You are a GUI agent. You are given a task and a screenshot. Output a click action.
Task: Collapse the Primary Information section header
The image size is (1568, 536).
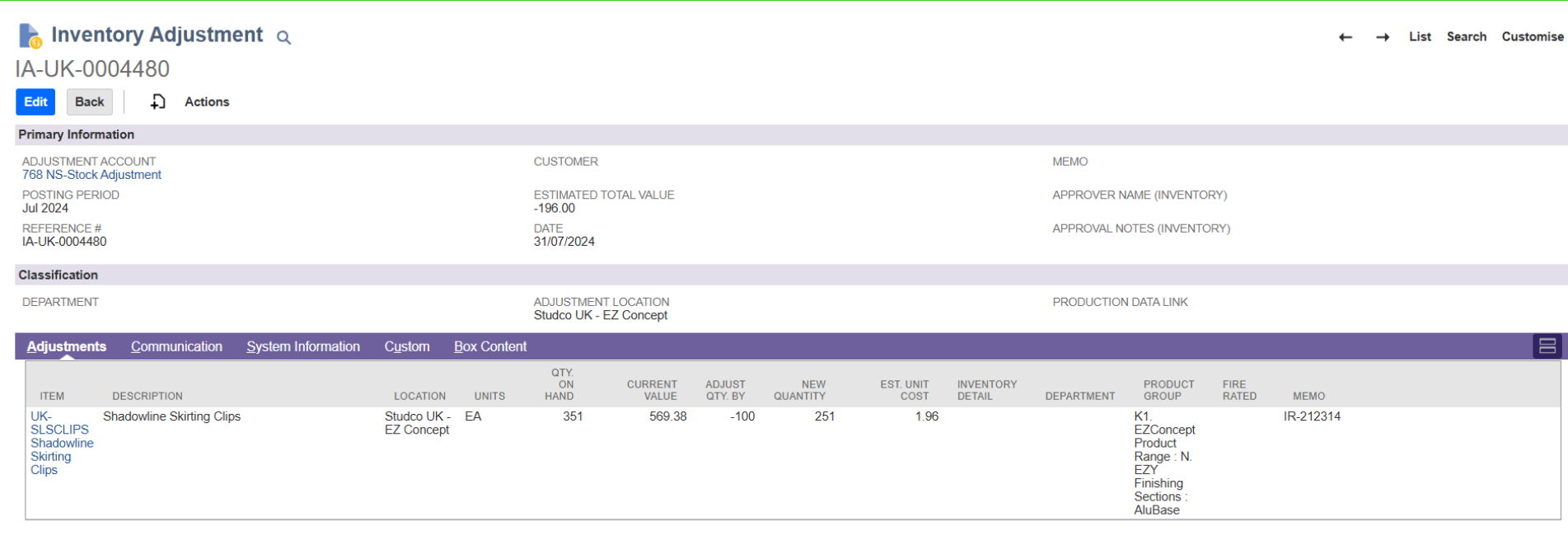[x=76, y=134]
